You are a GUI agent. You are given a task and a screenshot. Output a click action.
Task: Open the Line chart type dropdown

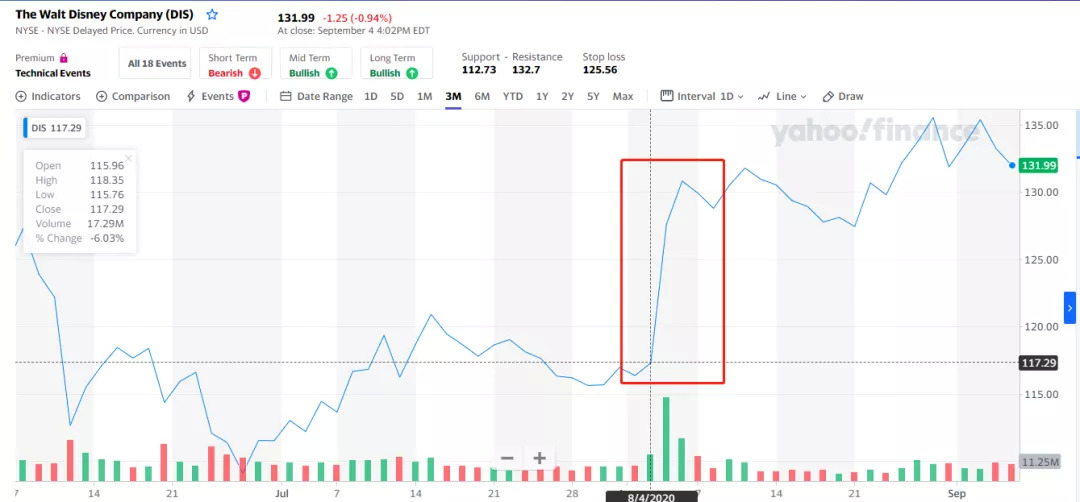782,97
